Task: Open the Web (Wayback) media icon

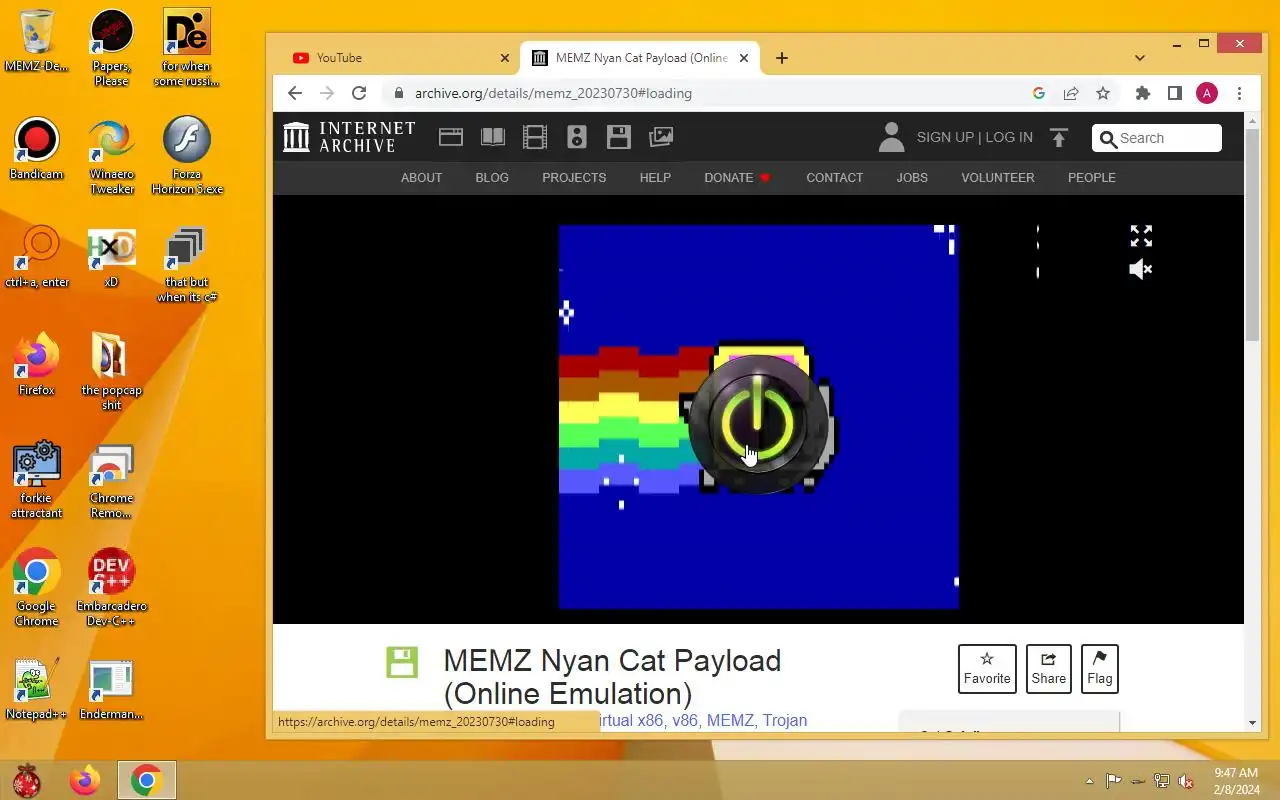Action: coord(451,137)
